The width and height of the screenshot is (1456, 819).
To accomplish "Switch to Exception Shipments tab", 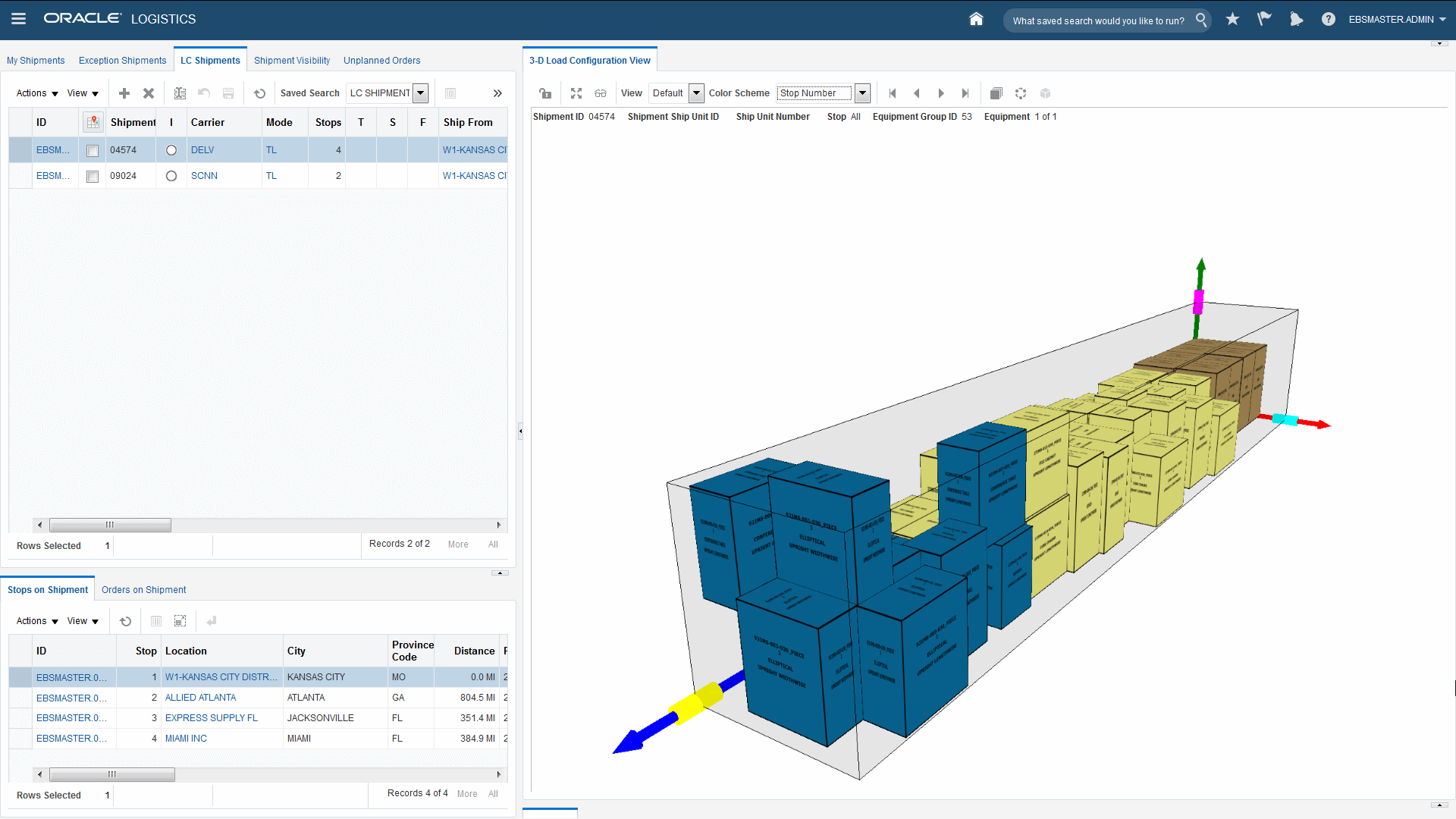I will [x=122, y=61].
